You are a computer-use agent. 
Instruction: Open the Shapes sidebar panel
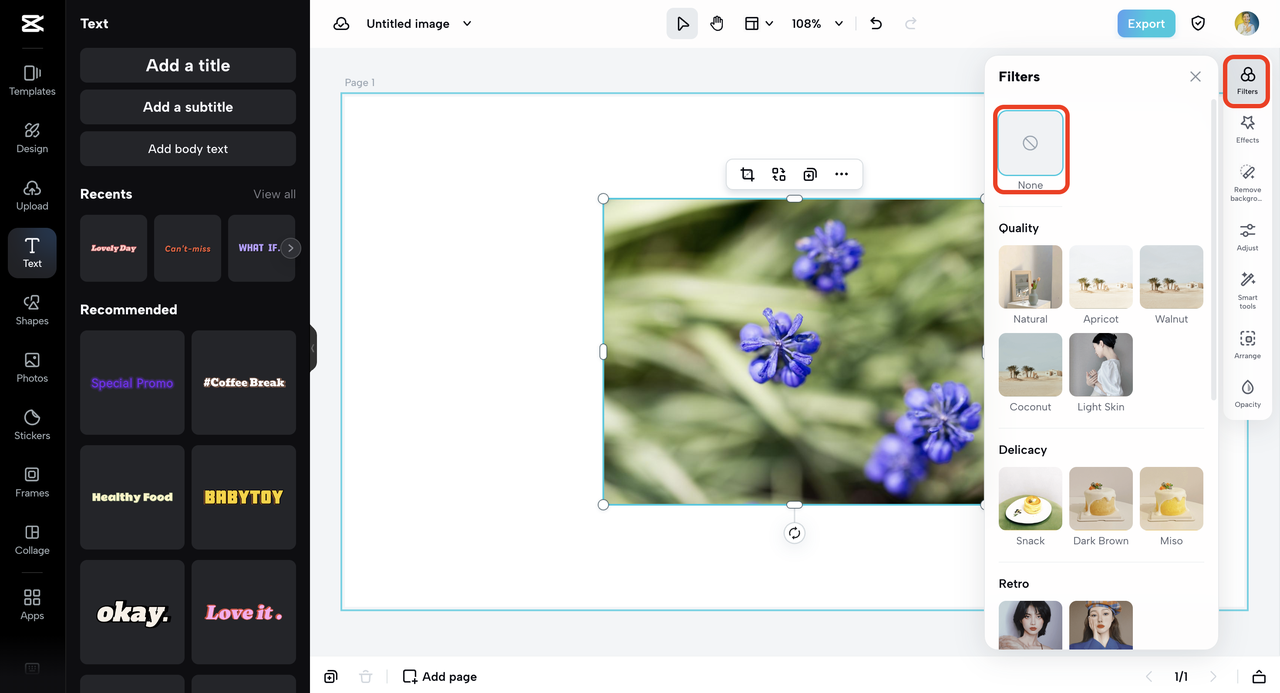[32, 310]
